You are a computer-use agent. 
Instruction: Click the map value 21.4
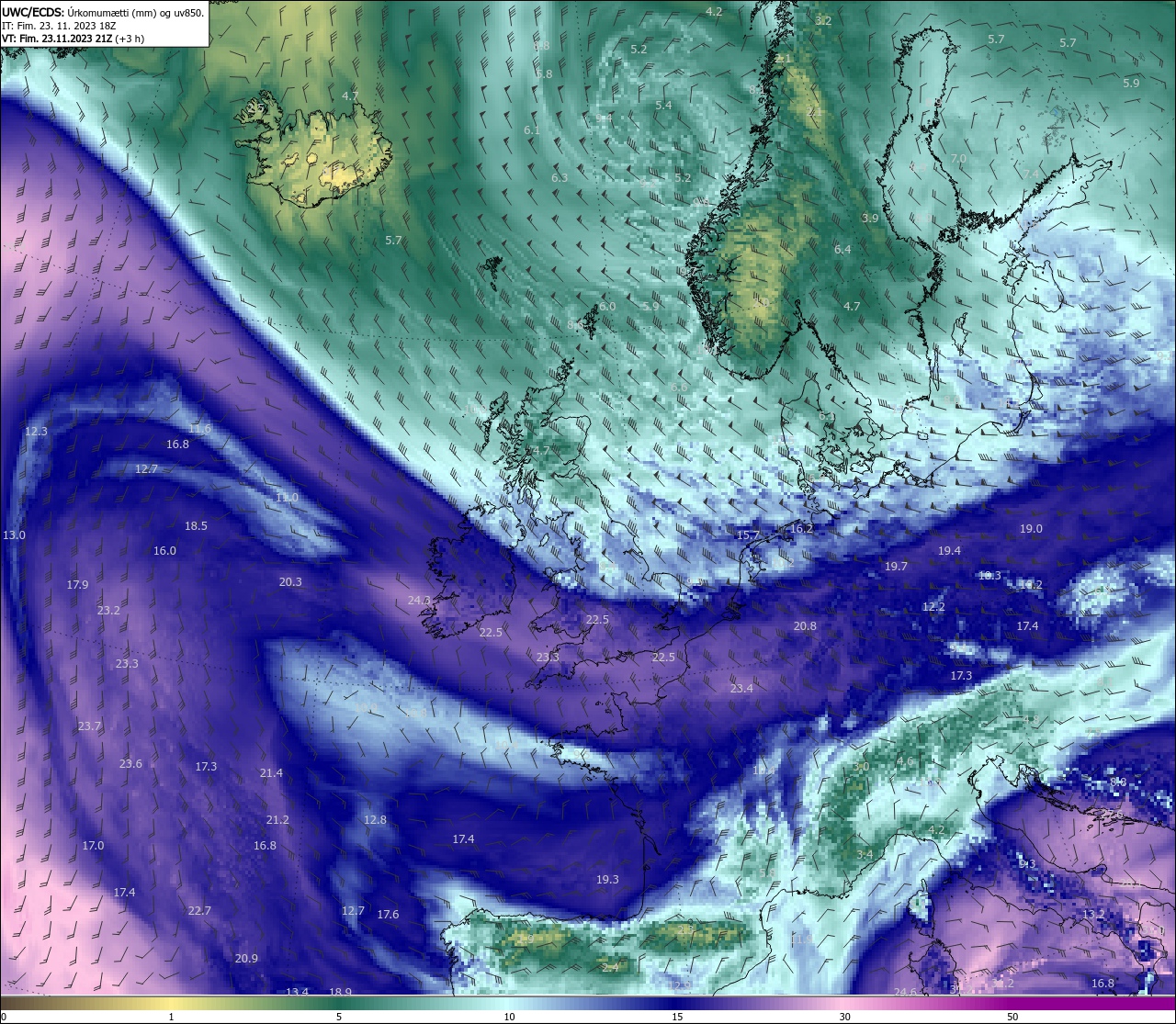tap(271, 773)
